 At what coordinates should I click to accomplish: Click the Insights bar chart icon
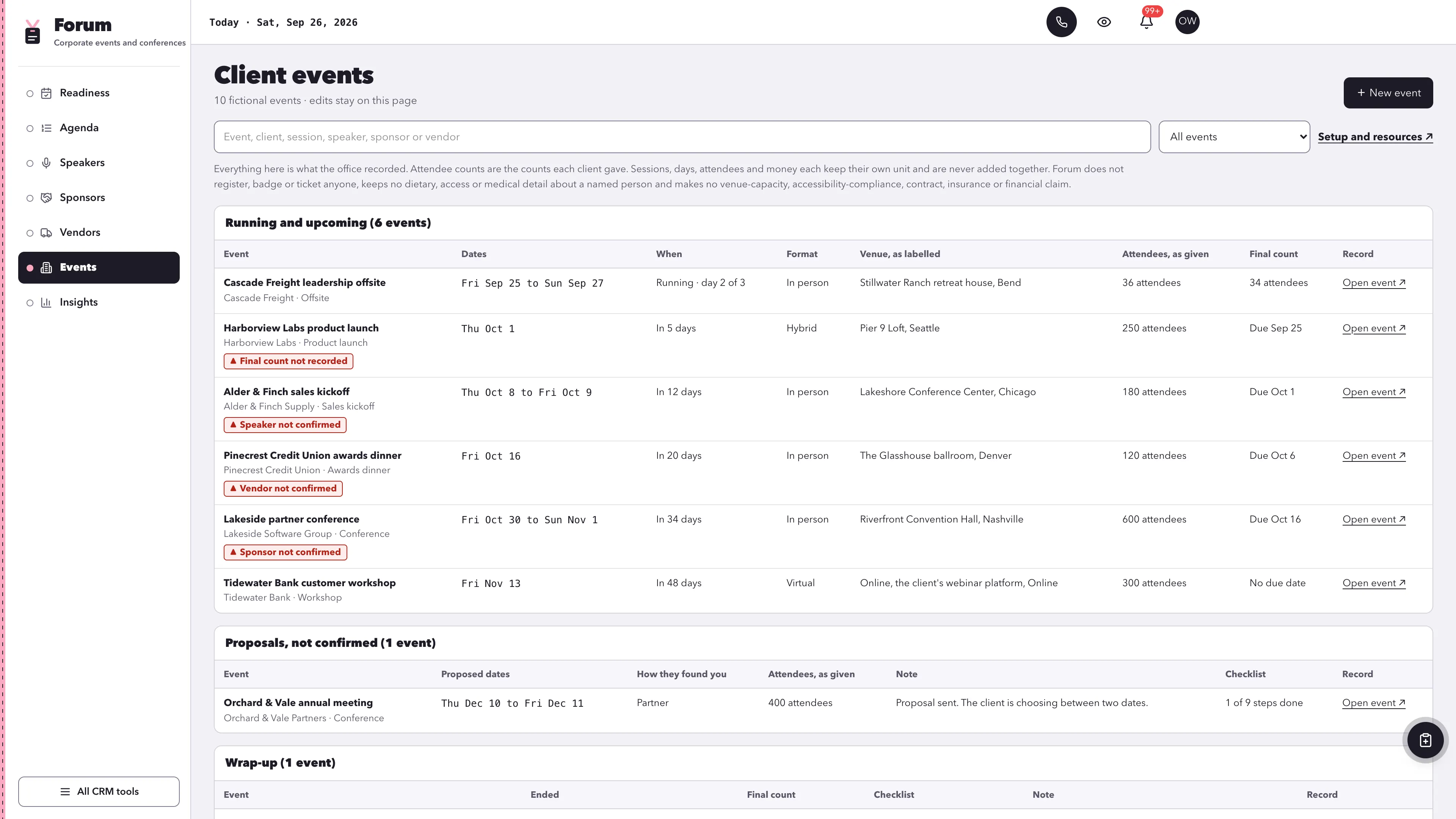click(x=46, y=303)
